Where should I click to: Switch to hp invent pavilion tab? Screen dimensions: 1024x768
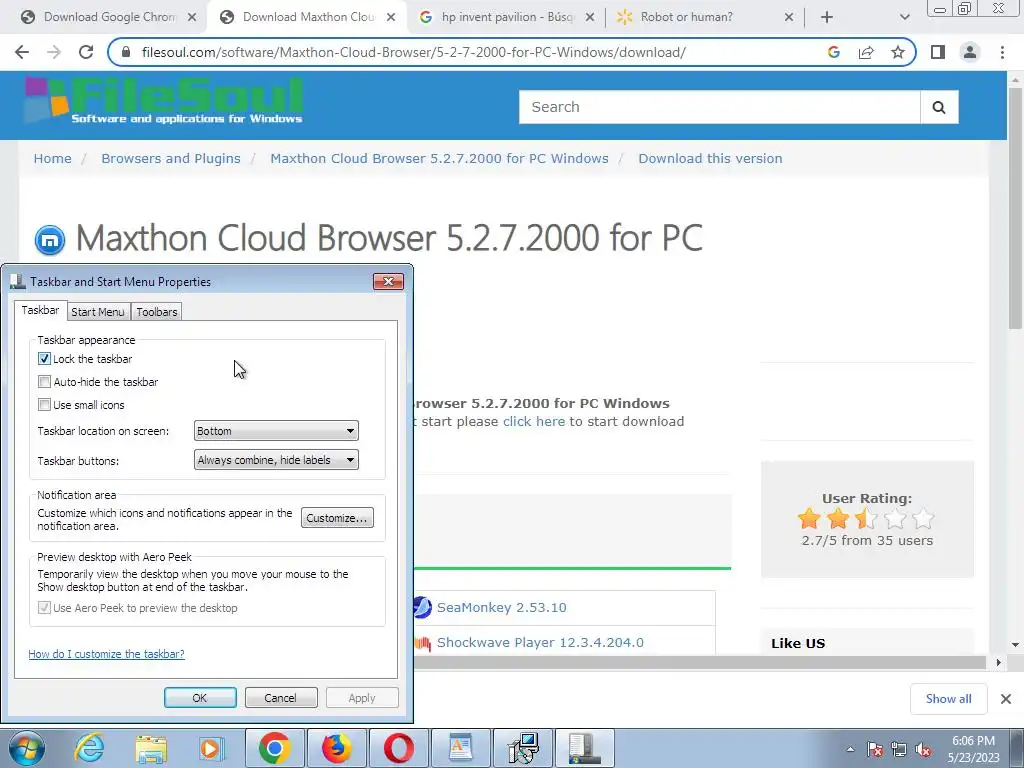coord(507,17)
